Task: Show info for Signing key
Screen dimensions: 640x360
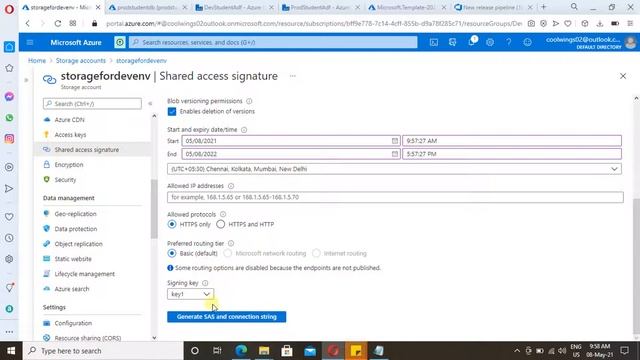Action: [205, 283]
